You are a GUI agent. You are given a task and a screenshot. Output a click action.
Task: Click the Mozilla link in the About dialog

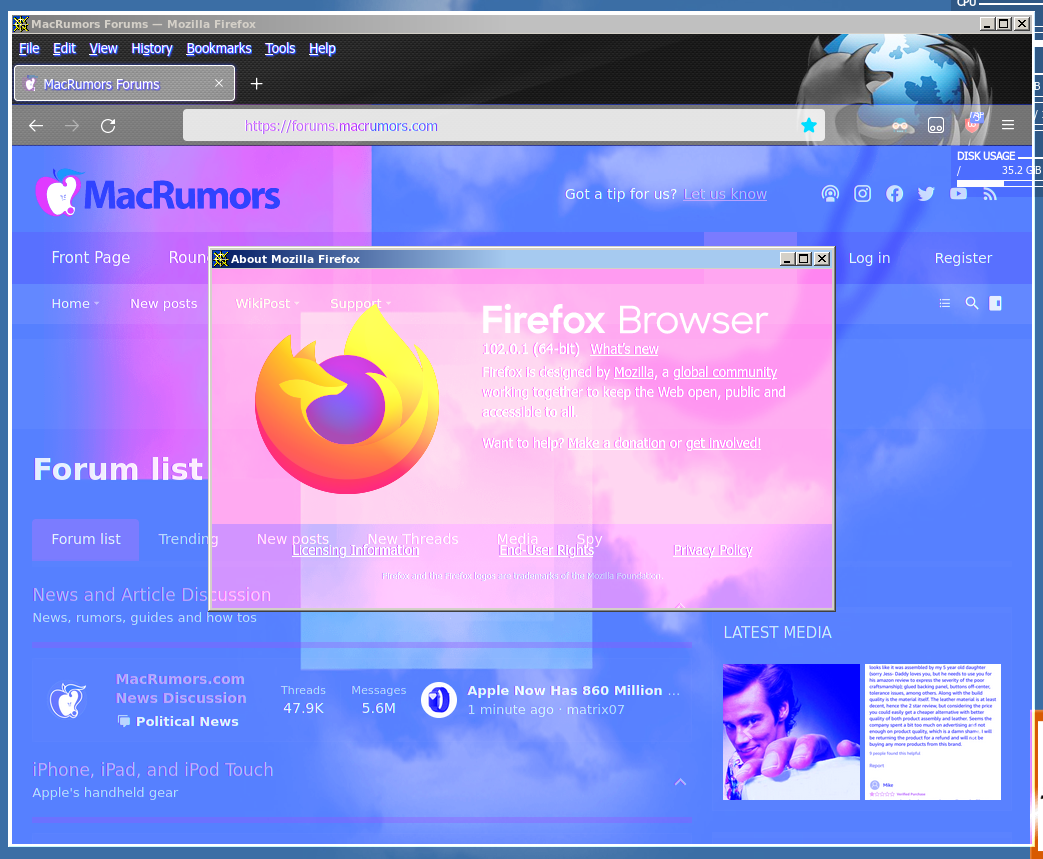point(633,373)
